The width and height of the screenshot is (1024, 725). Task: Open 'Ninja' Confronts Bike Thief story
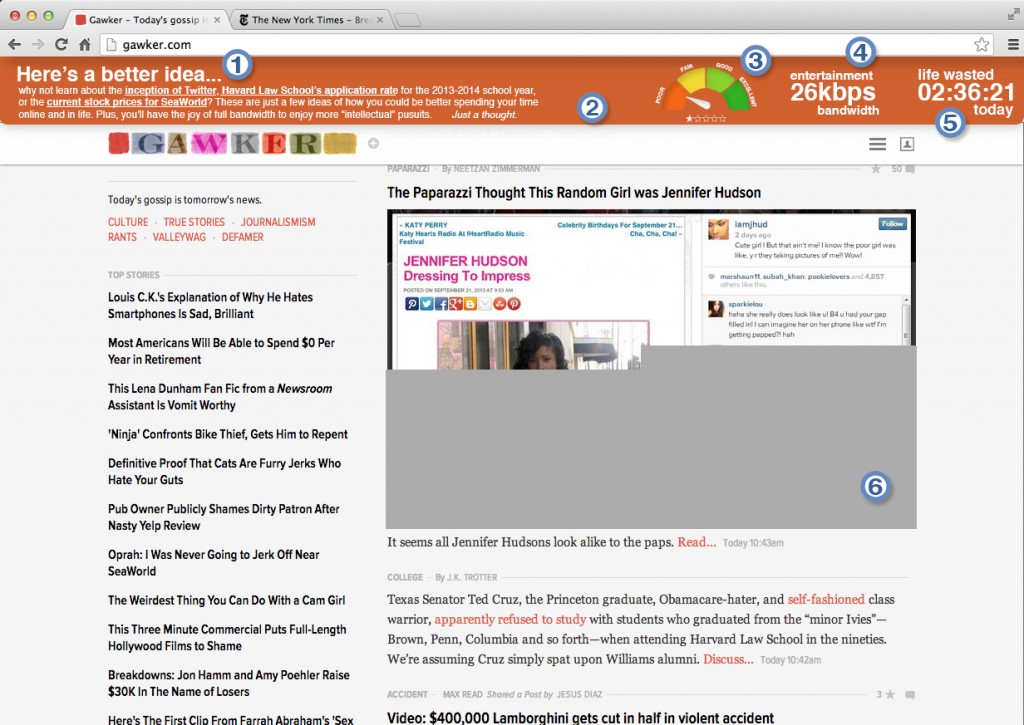click(x=228, y=434)
